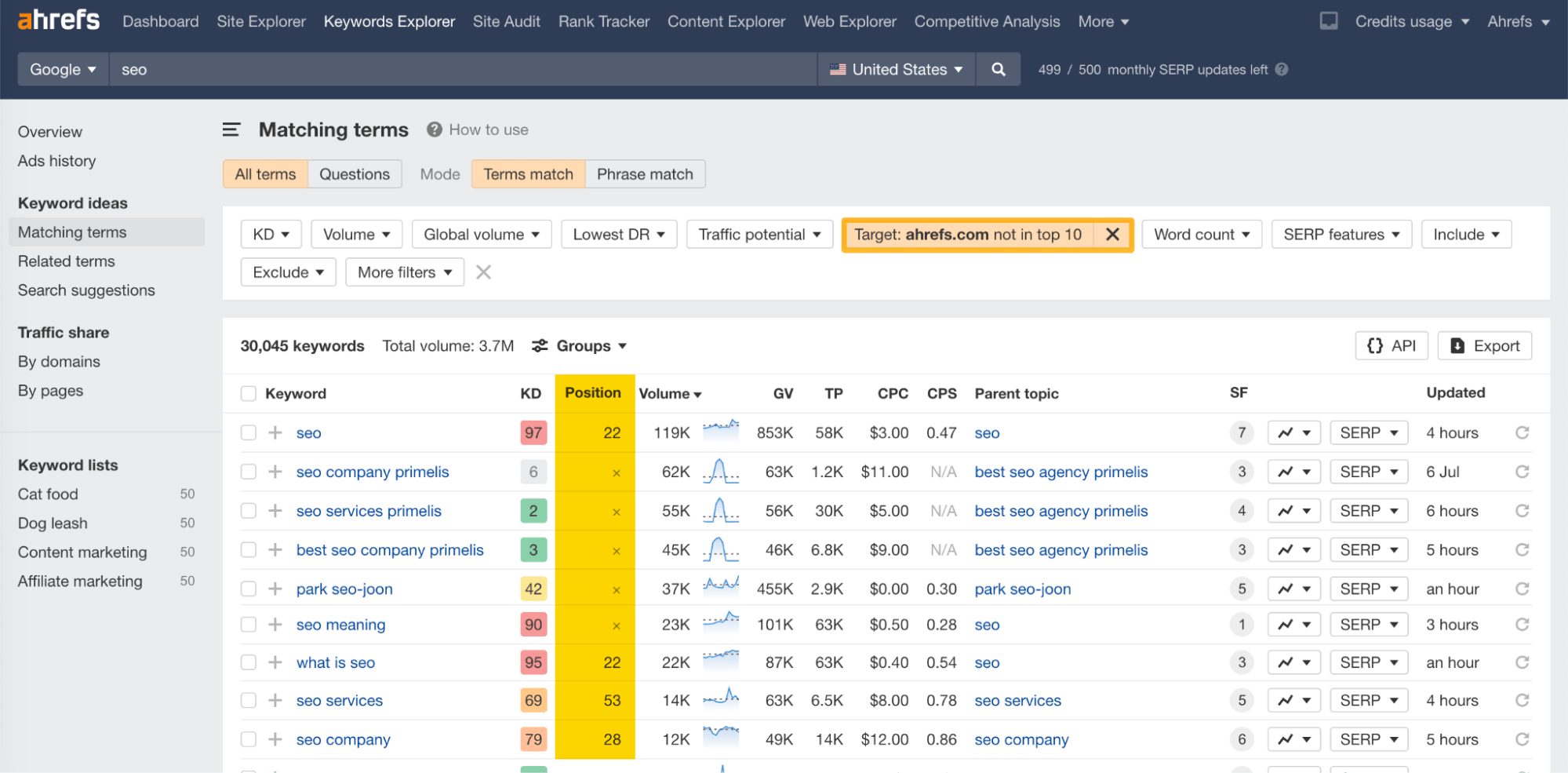
Task: Check the checkbox beside 'seo services'
Action: point(248,700)
